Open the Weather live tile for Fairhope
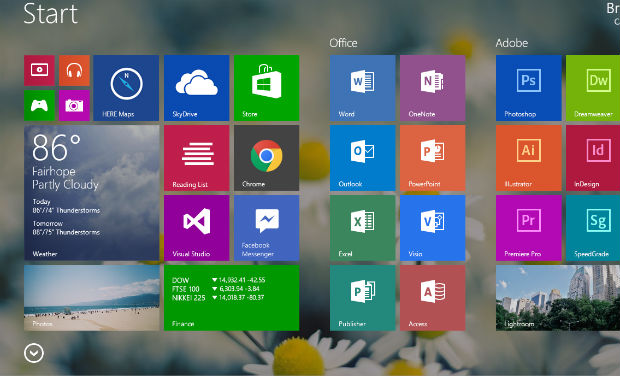The width and height of the screenshot is (620, 376). (92, 193)
